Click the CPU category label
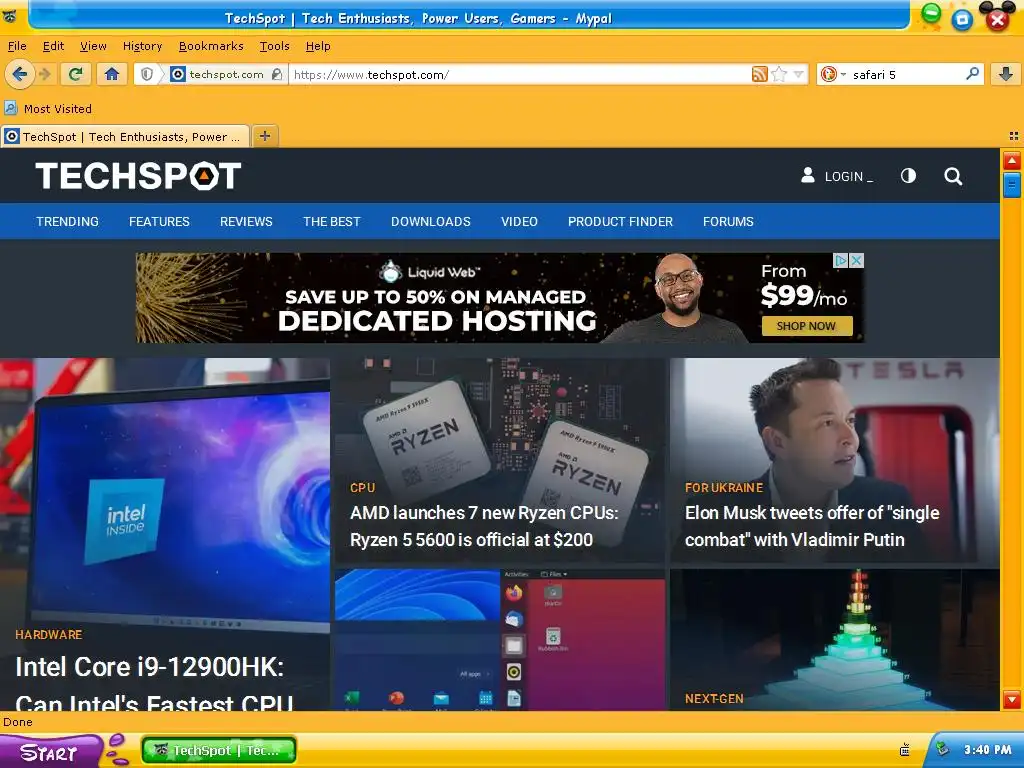The image size is (1024, 768). 362,488
